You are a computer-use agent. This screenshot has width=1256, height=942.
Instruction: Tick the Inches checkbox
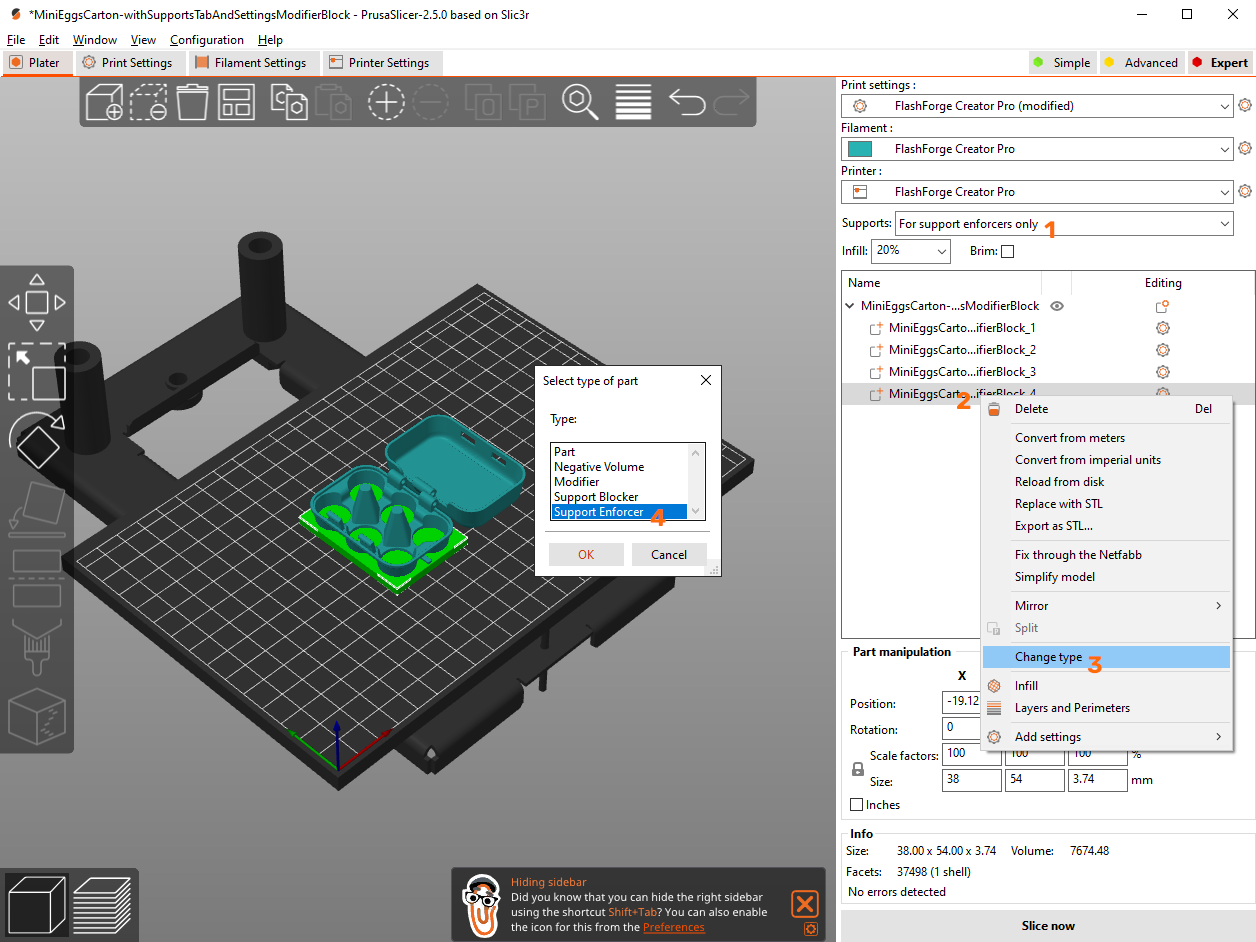click(856, 805)
